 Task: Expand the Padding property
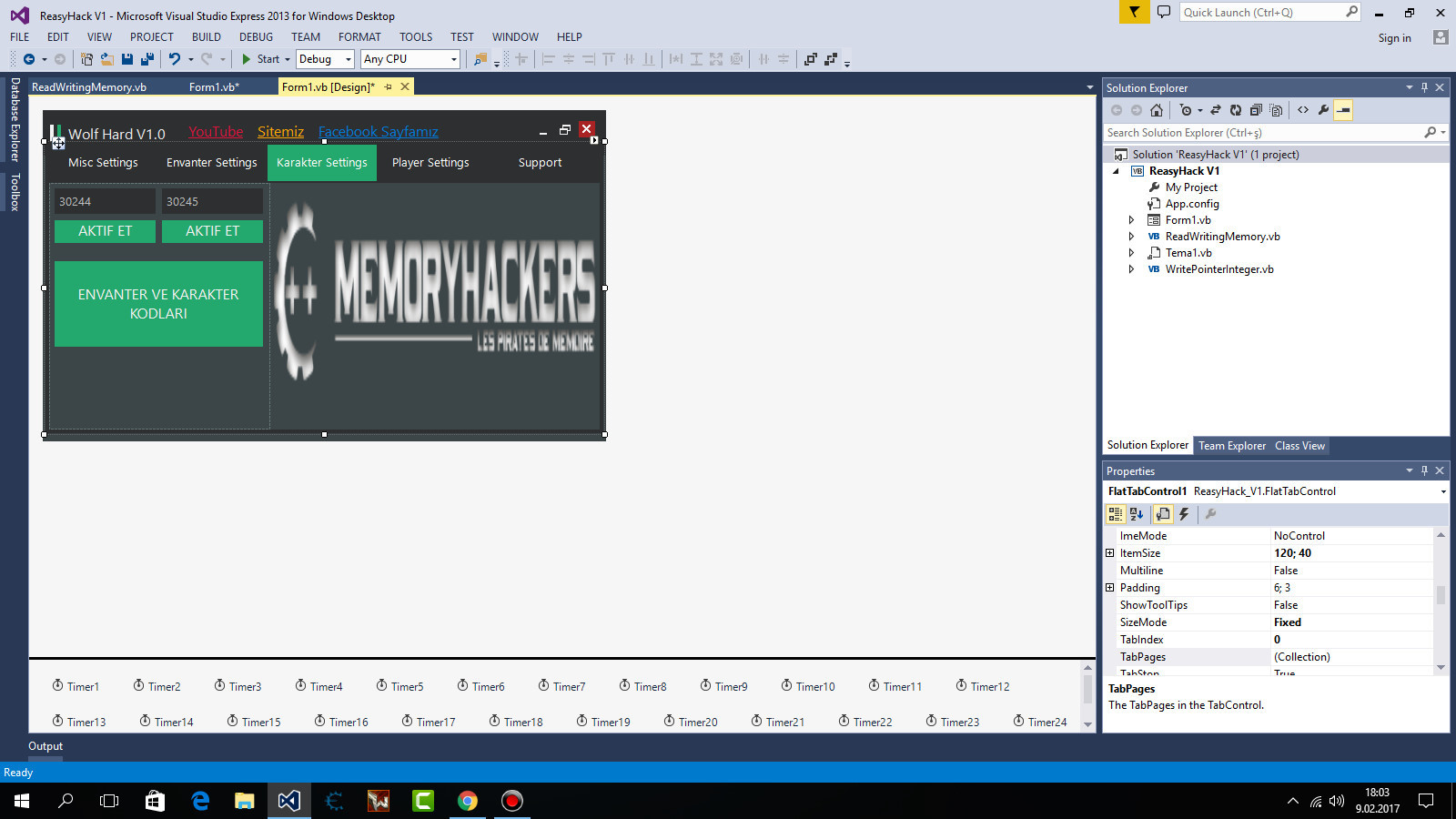click(1109, 588)
